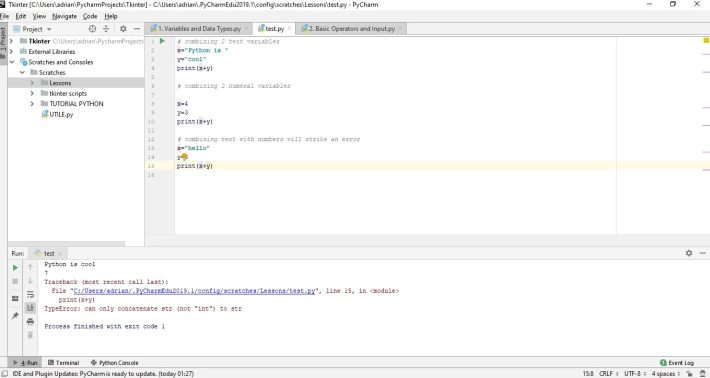Rerun 'test' with the green play icon in Run panel
This screenshot has width=710, height=378.
(15, 268)
